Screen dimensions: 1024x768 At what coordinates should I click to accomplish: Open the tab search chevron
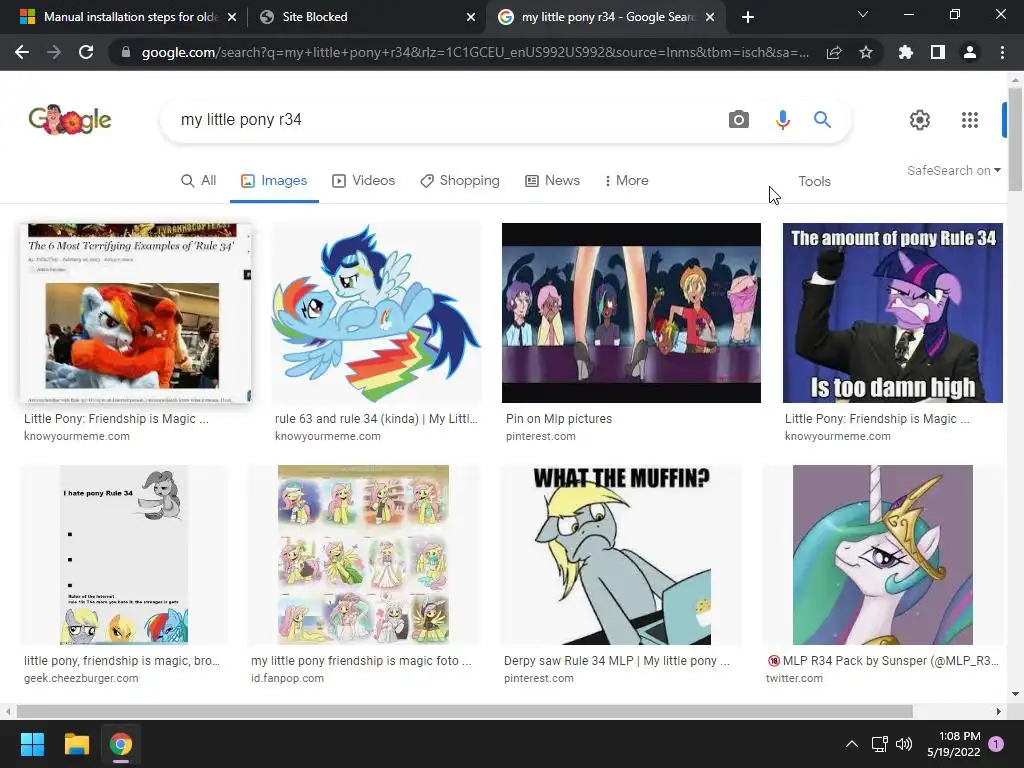tap(863, 14)
